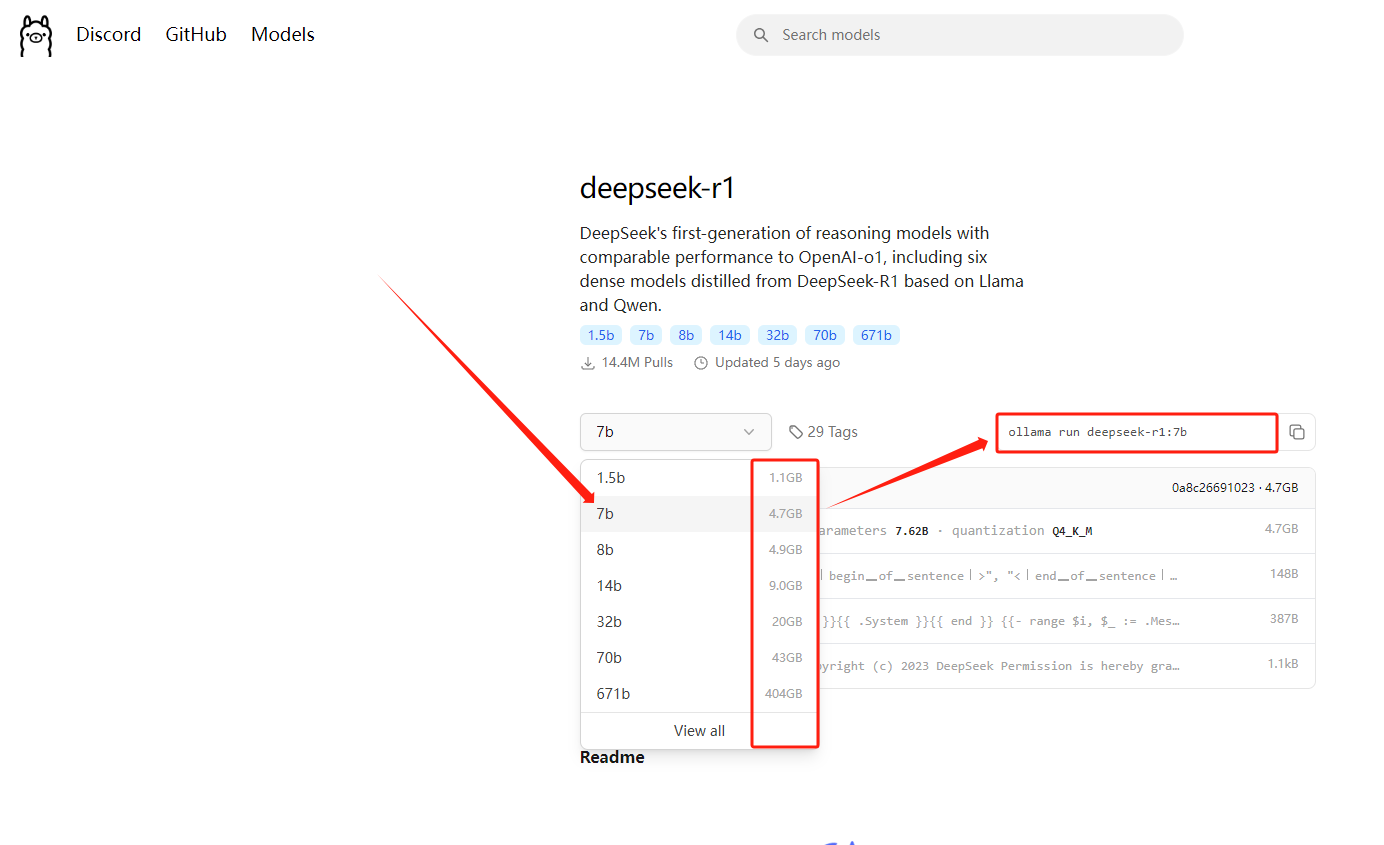Open the Discord link
Image resolution: width=1384 pixels, height=845 pixels.
108,35
